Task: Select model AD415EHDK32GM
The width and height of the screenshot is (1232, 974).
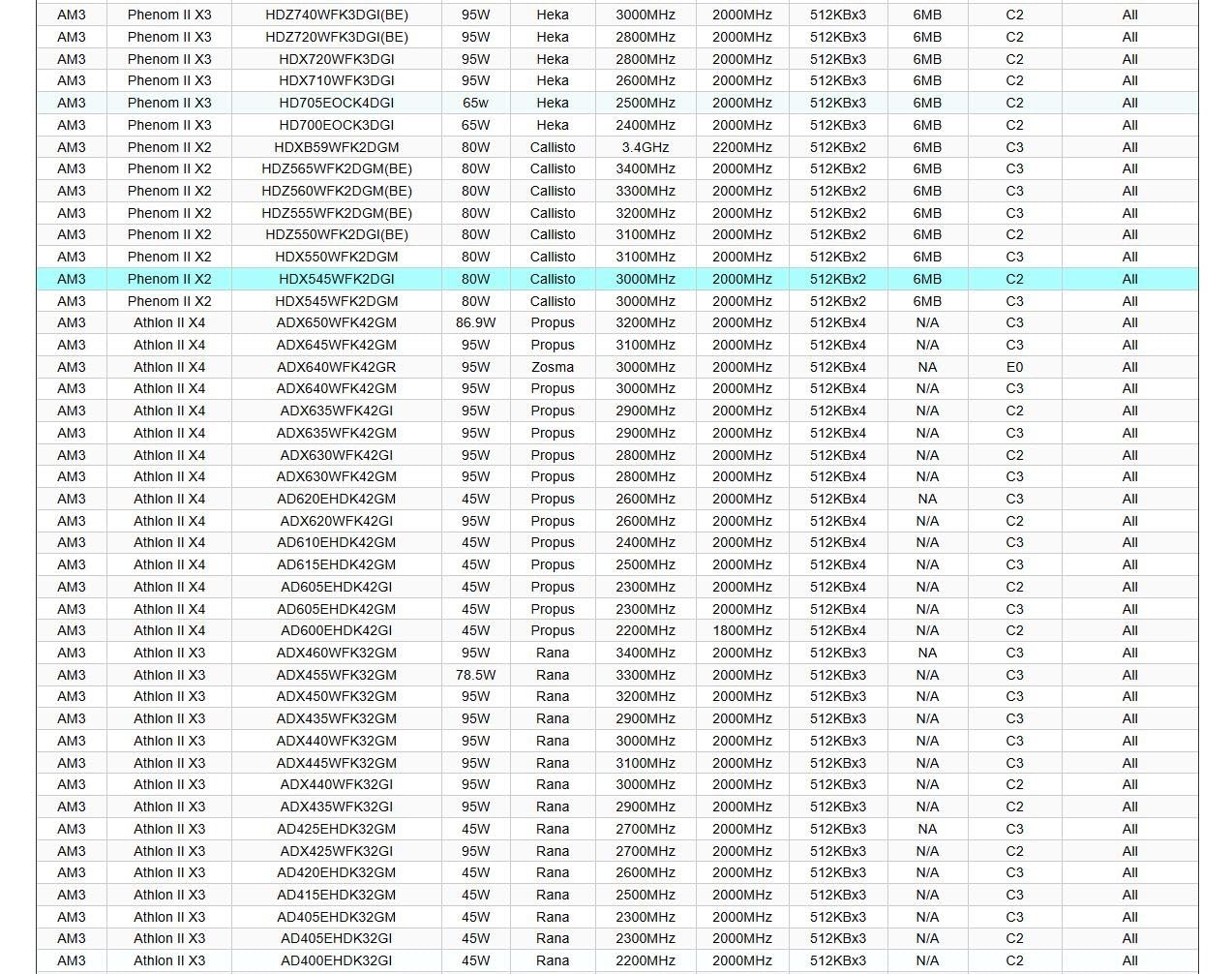Action: coord(336,895)
